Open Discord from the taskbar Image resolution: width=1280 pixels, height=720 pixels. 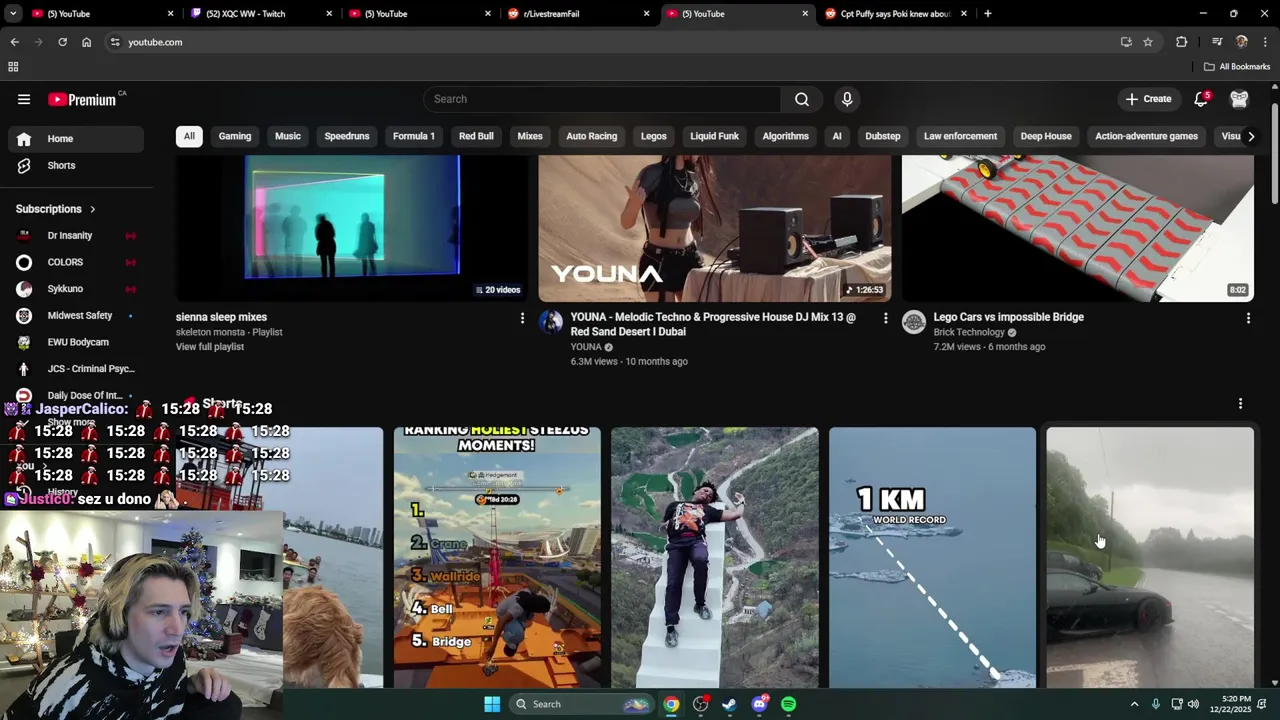click(759, 704)
